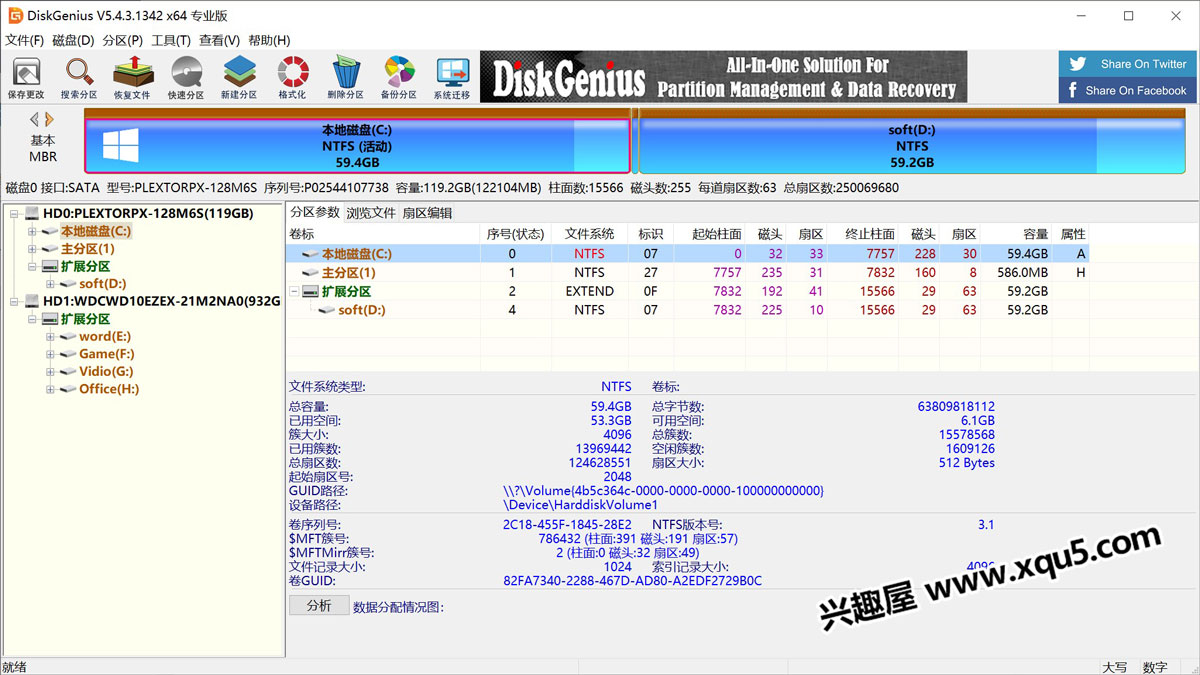
Task: Click the Windows logo in the C: partition bar
Action: (x=120, y=146)
